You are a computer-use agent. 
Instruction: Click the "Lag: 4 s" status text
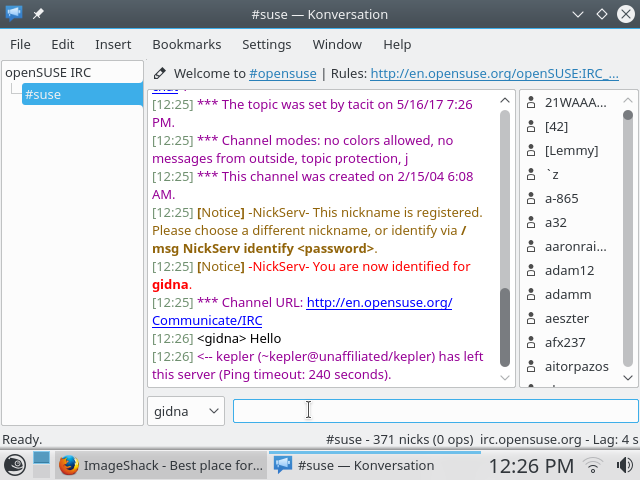(615, 440)
